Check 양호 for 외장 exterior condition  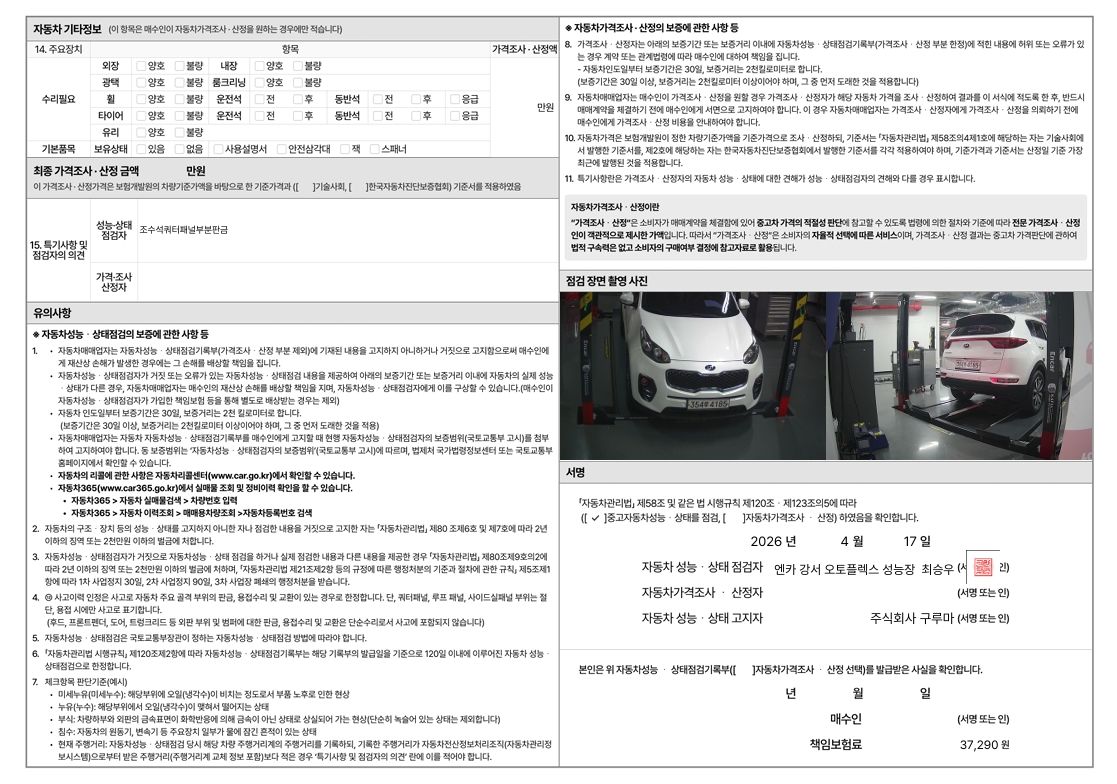click(141, 66)
